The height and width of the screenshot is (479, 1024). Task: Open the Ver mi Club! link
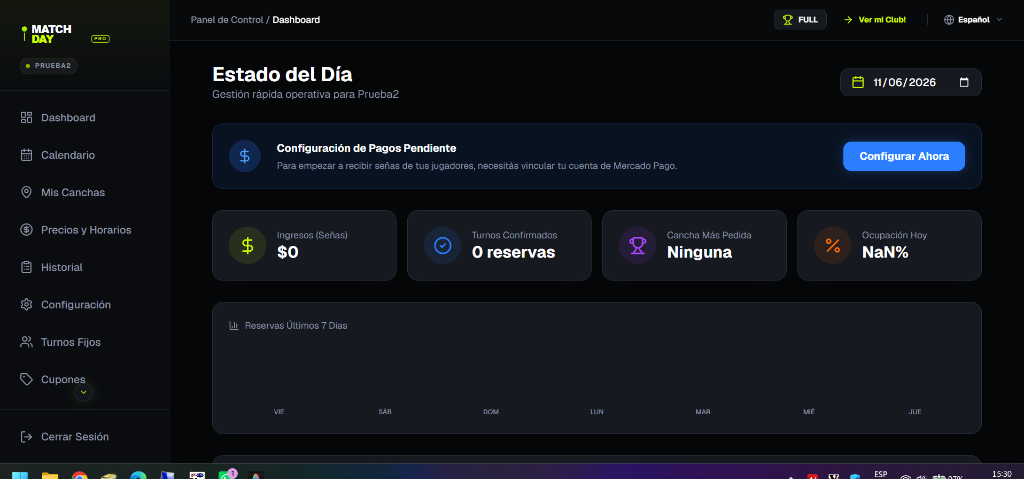pyautogui.click(x=875, y=20)
